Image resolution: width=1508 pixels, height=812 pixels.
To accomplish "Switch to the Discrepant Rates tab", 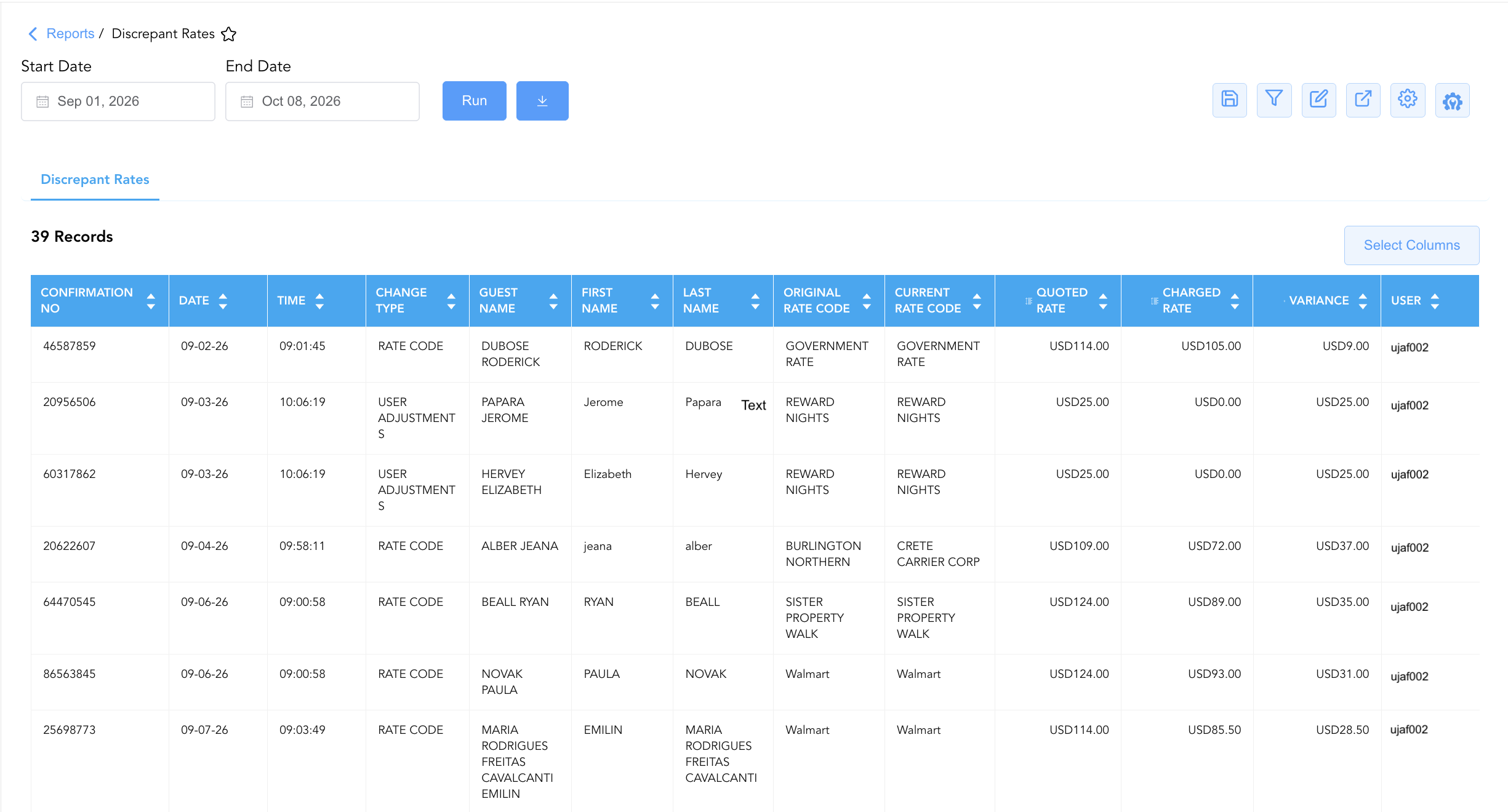I will coord(95,180).
